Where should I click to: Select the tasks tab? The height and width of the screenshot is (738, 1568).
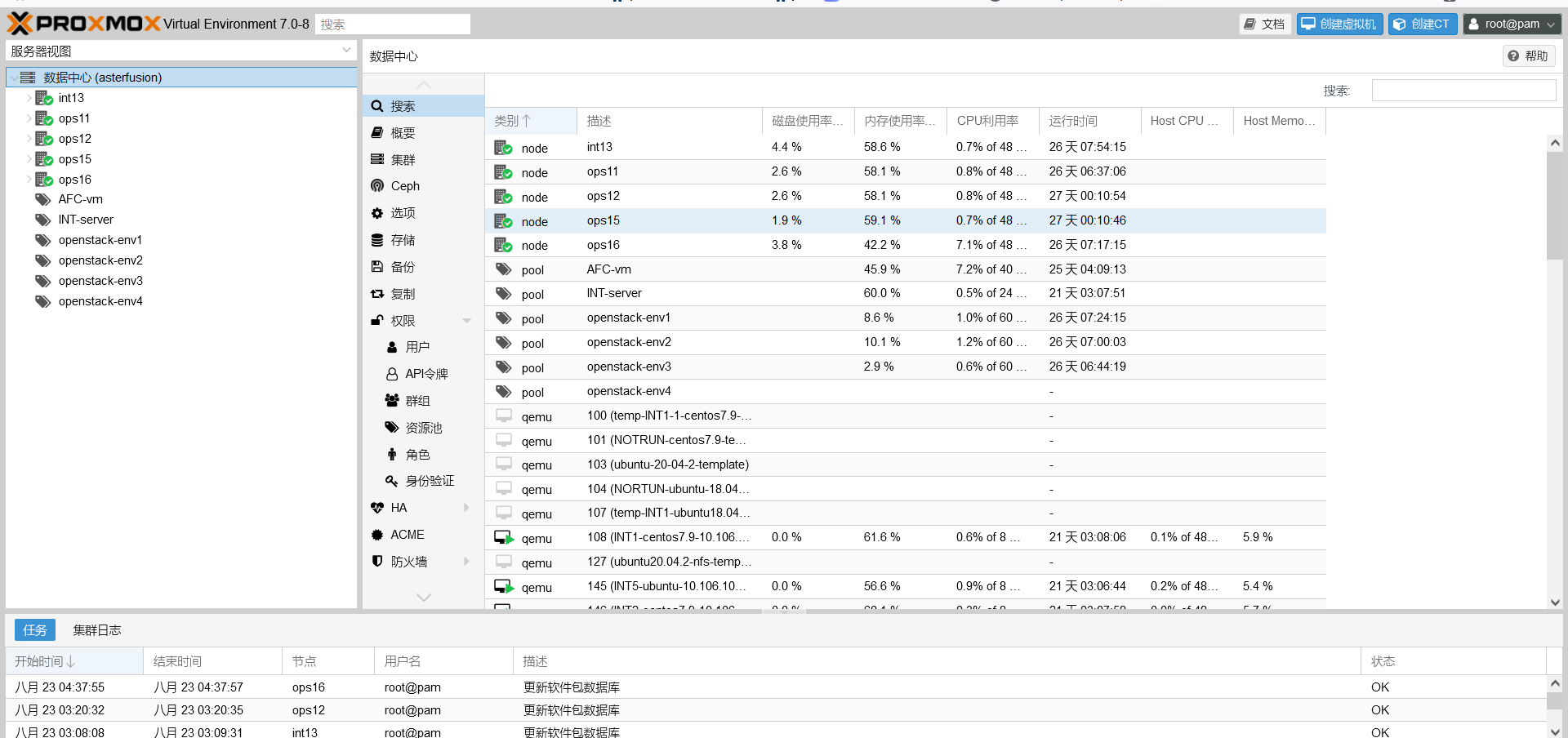35,630
